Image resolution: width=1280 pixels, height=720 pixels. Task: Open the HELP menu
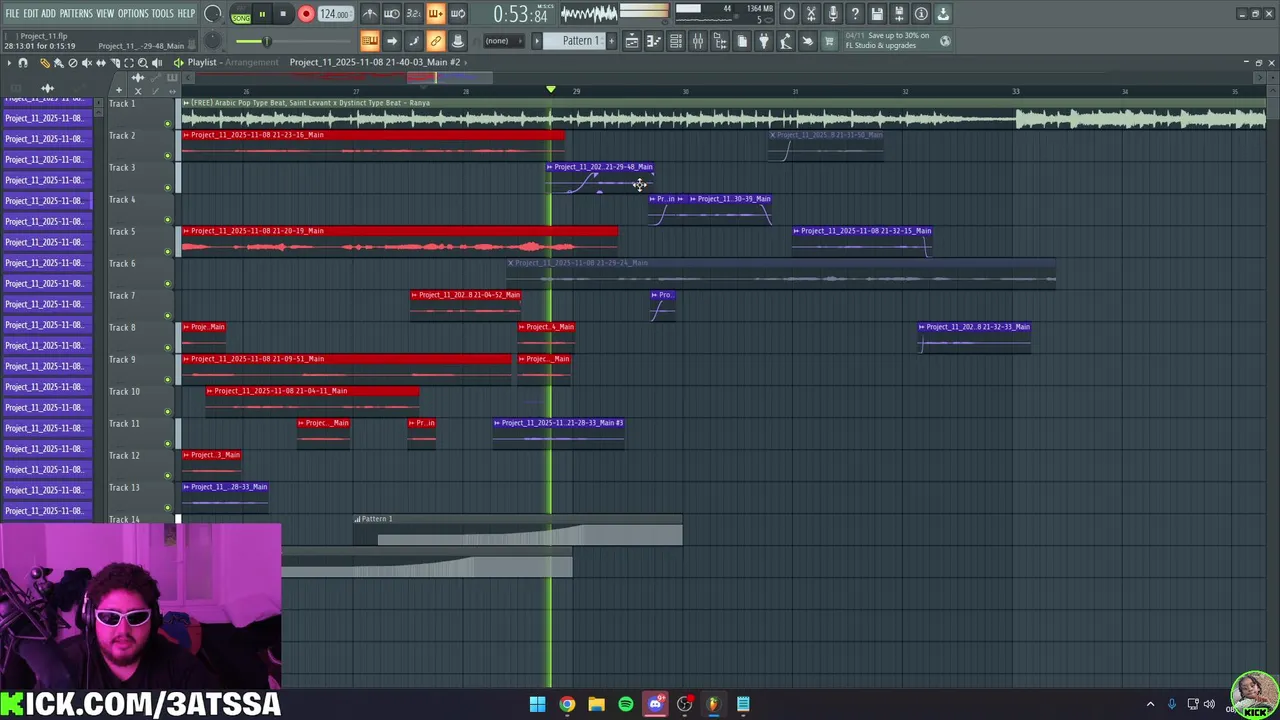click(186, 13)
